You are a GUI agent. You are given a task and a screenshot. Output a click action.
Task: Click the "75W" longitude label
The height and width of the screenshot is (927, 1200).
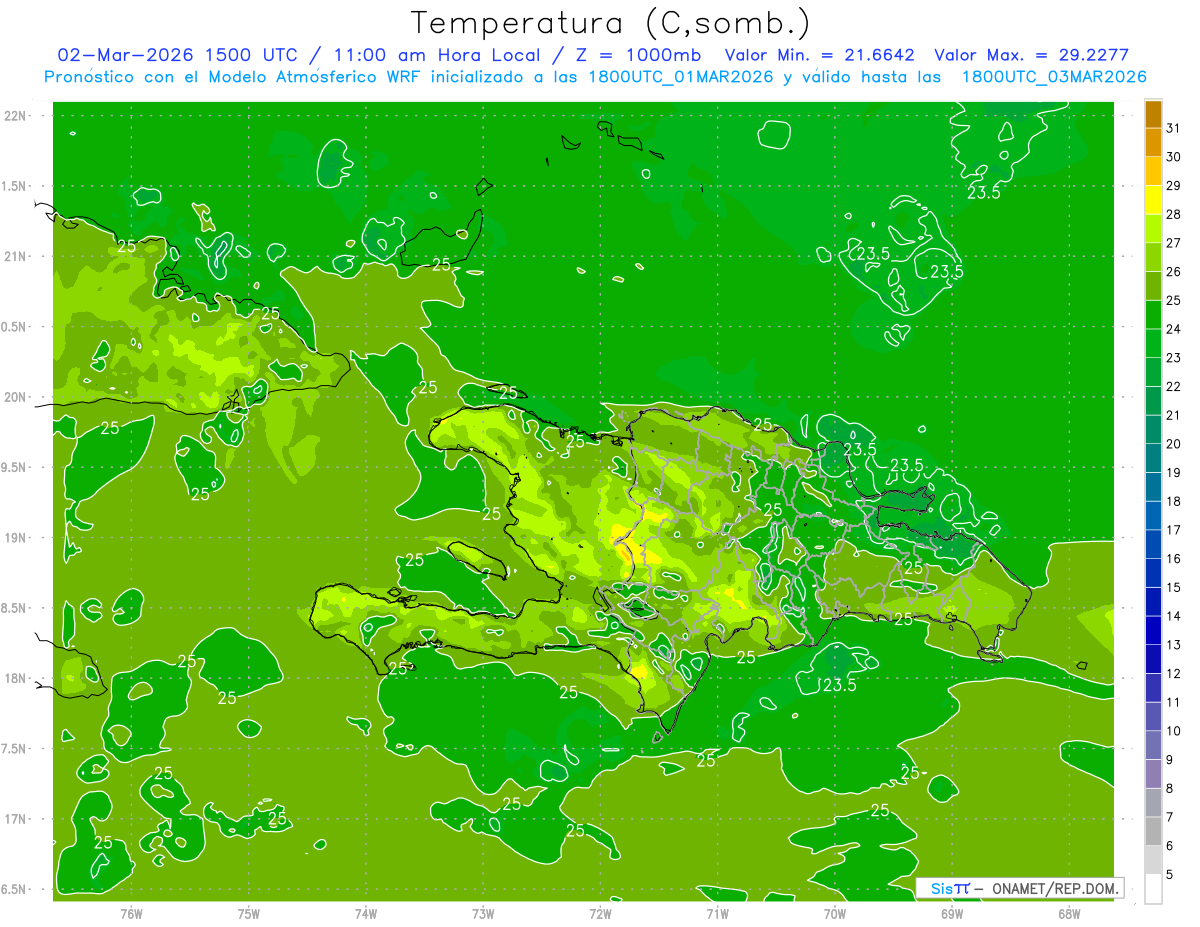coord(249,914)
